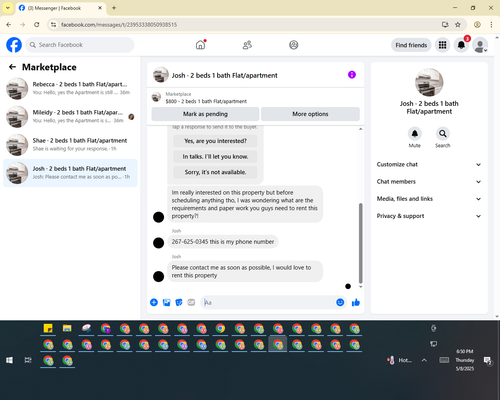Open Windows Start menu
The width and height of the screenshot is (500, 400).
point(9,360)
